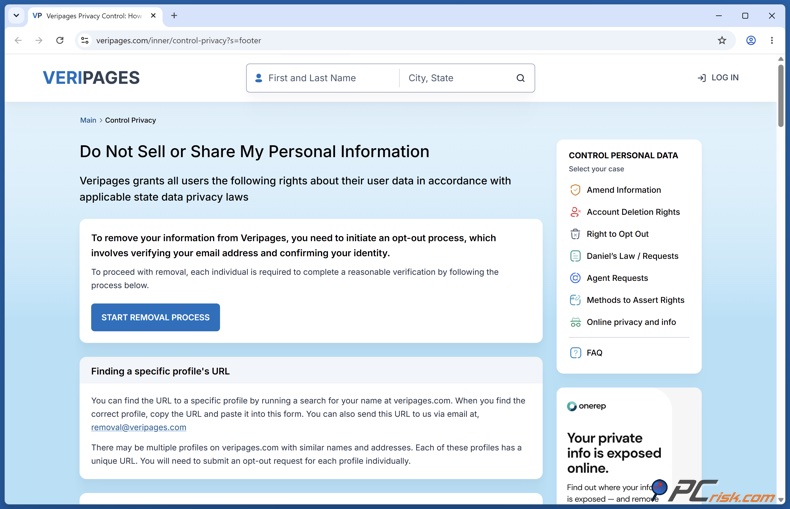This screenshot has width=790, height=509.
Task: Open the tab search dropdown arrow
Action: click(16, 16)
